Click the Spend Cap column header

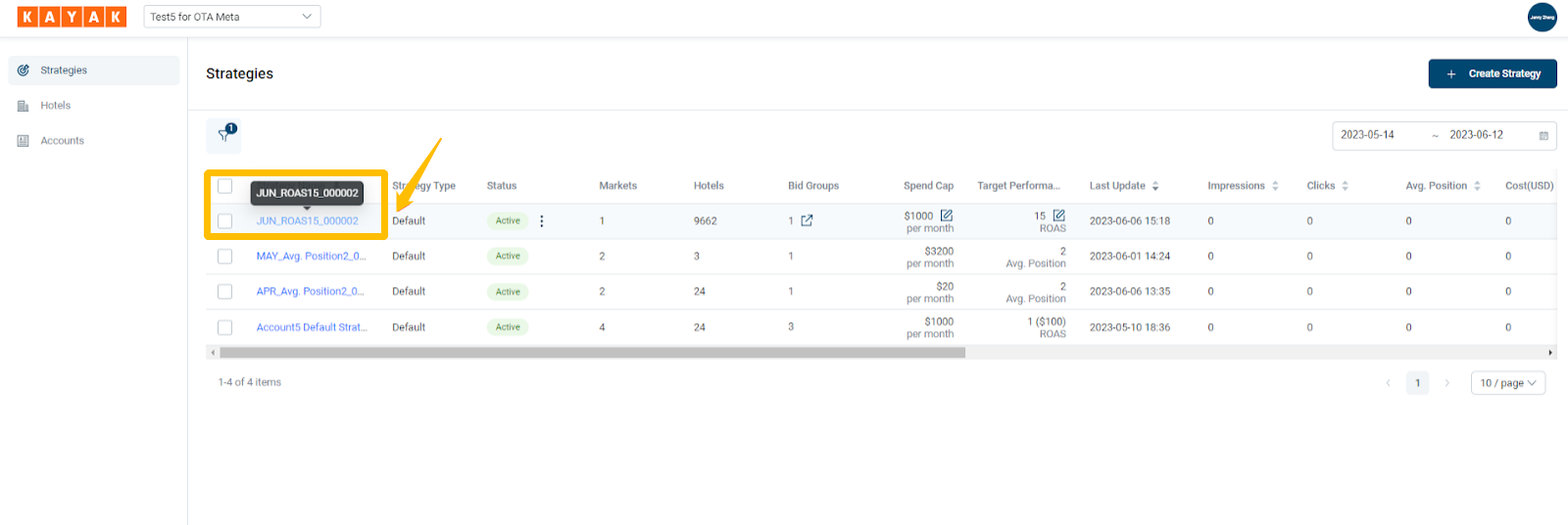(928, 186)
